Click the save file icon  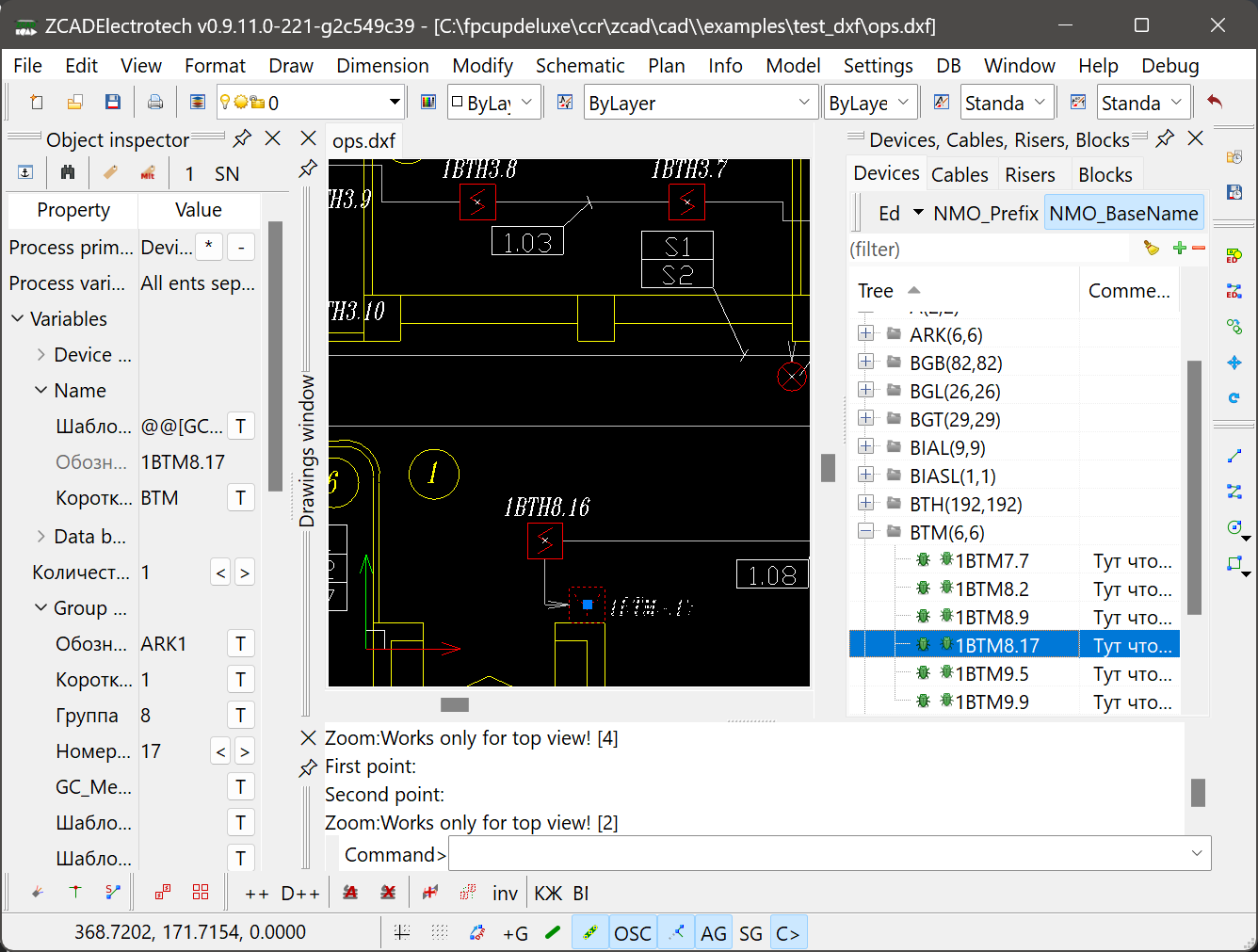coord(113,101)
